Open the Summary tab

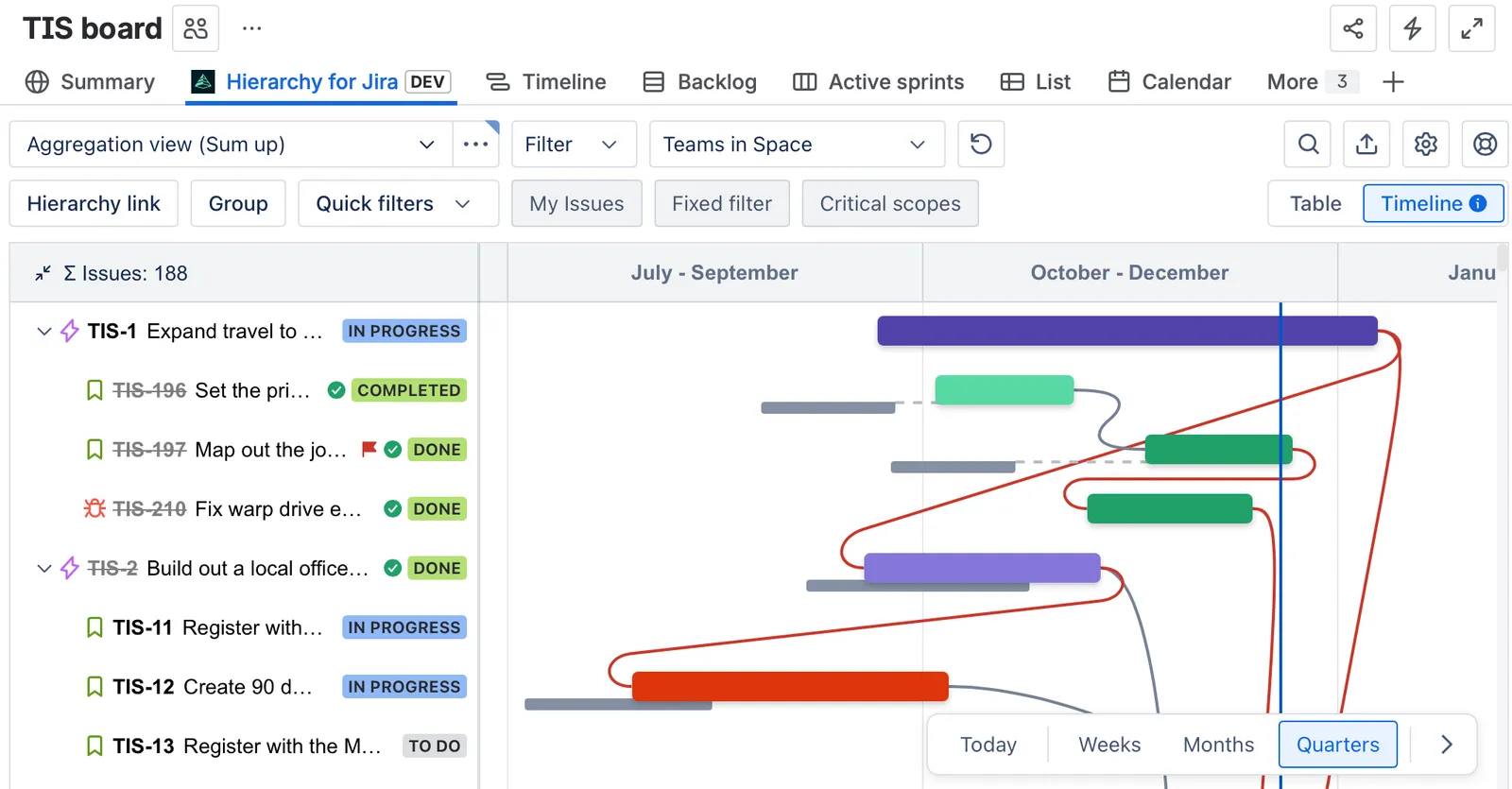click(x=90, y=82)
